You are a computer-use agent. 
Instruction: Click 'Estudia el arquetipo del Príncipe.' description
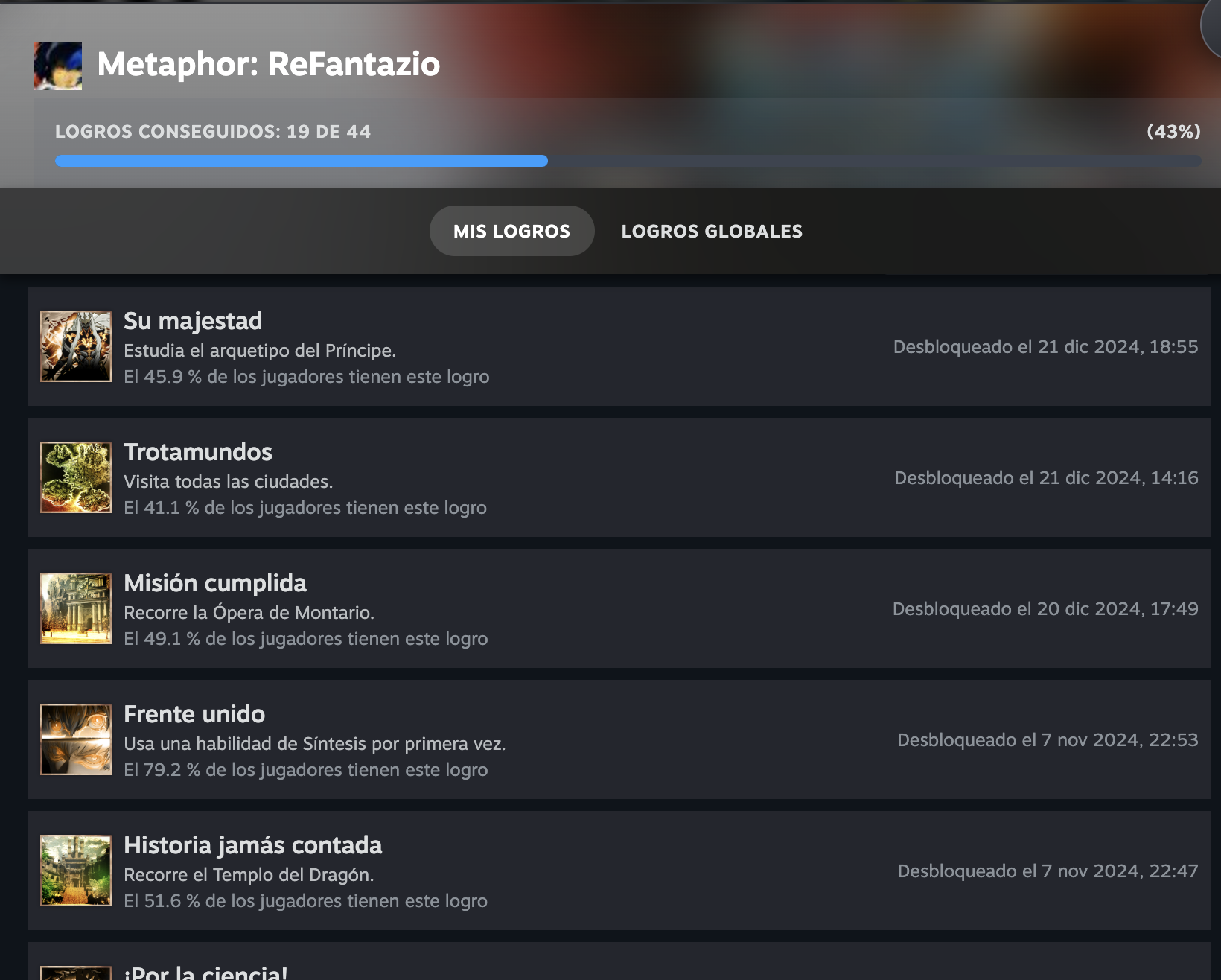[260, 351]
